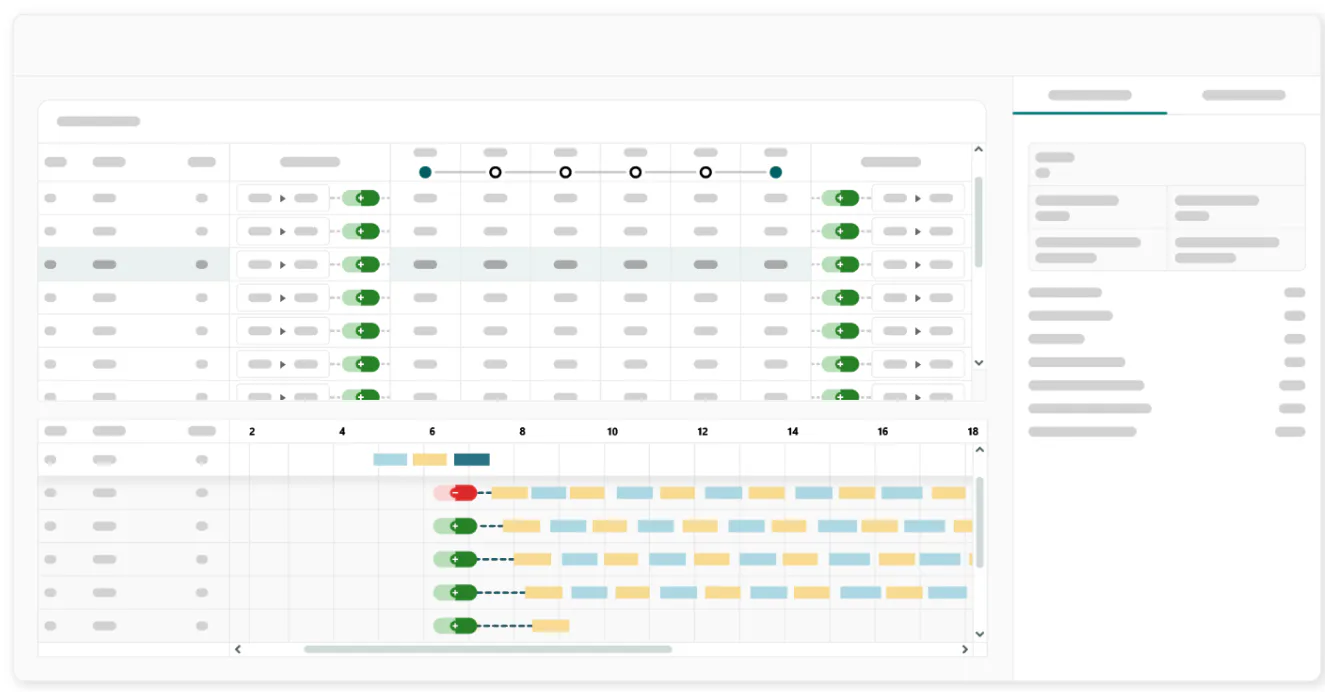Expand the play-arrow box in the highlighted row's right column

[918, 265]
